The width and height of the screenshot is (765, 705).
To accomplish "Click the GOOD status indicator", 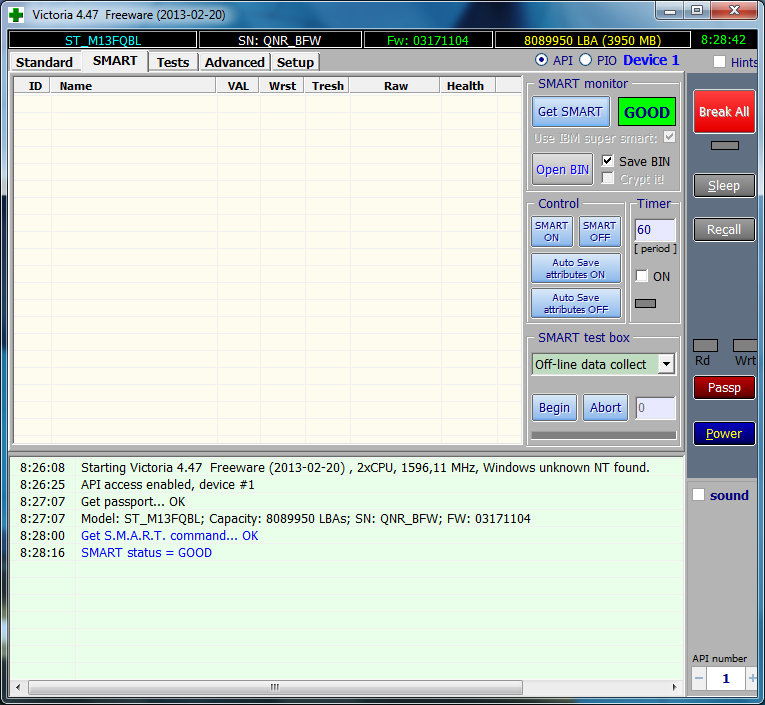I will pos(646,112).
